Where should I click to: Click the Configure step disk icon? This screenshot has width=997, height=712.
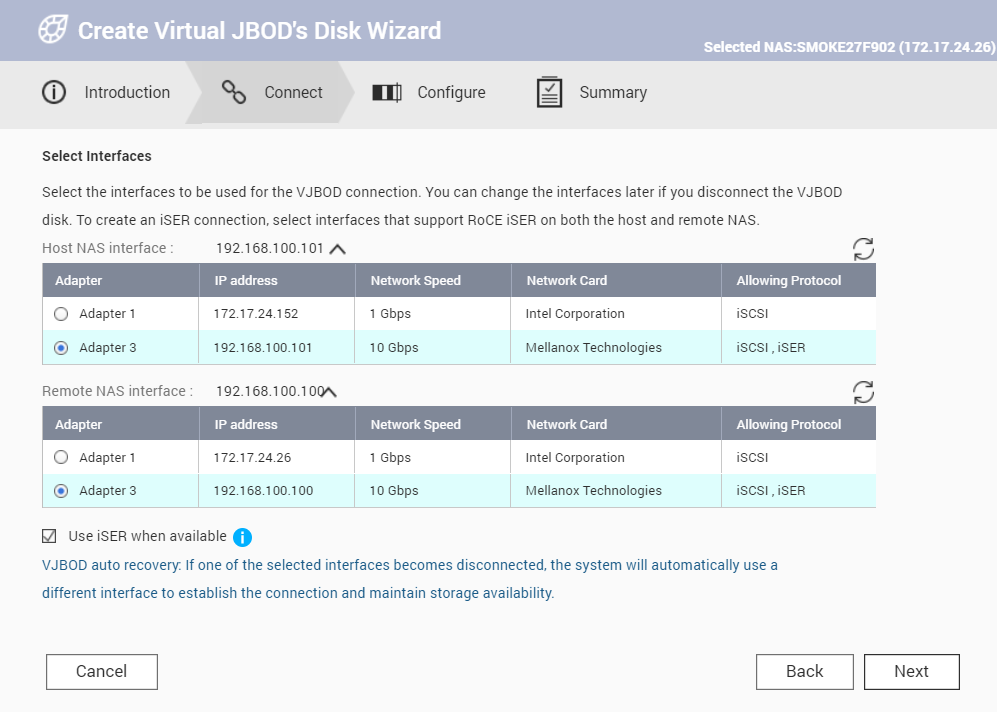pyautogui.click(x=387, y=92)
